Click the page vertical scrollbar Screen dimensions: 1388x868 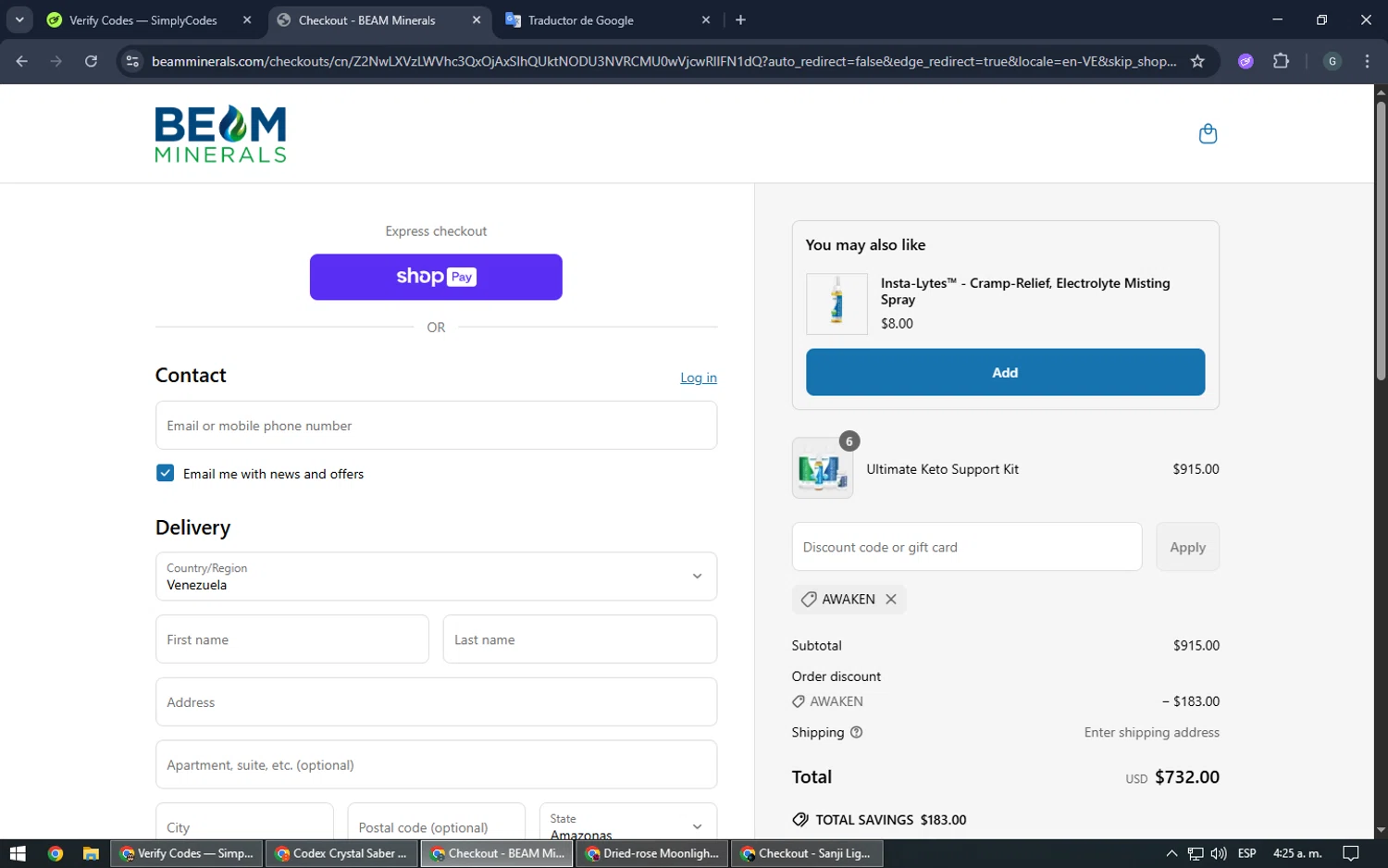(1381, 241)
